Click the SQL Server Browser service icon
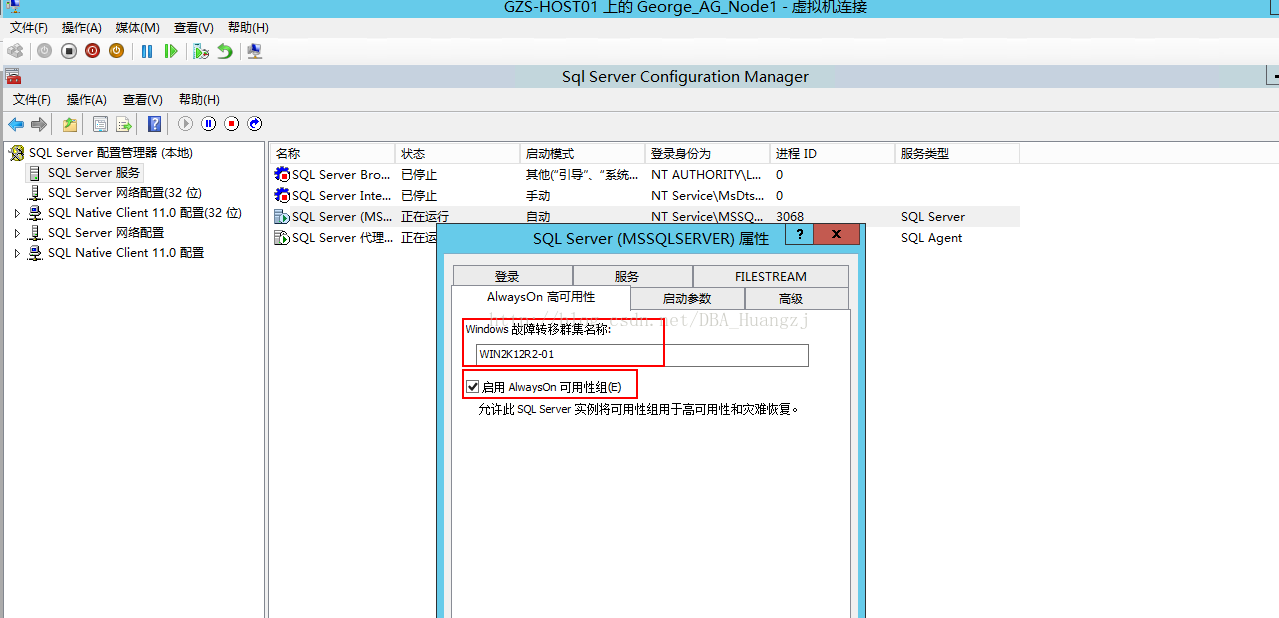1279x618 pixels. 282,175
